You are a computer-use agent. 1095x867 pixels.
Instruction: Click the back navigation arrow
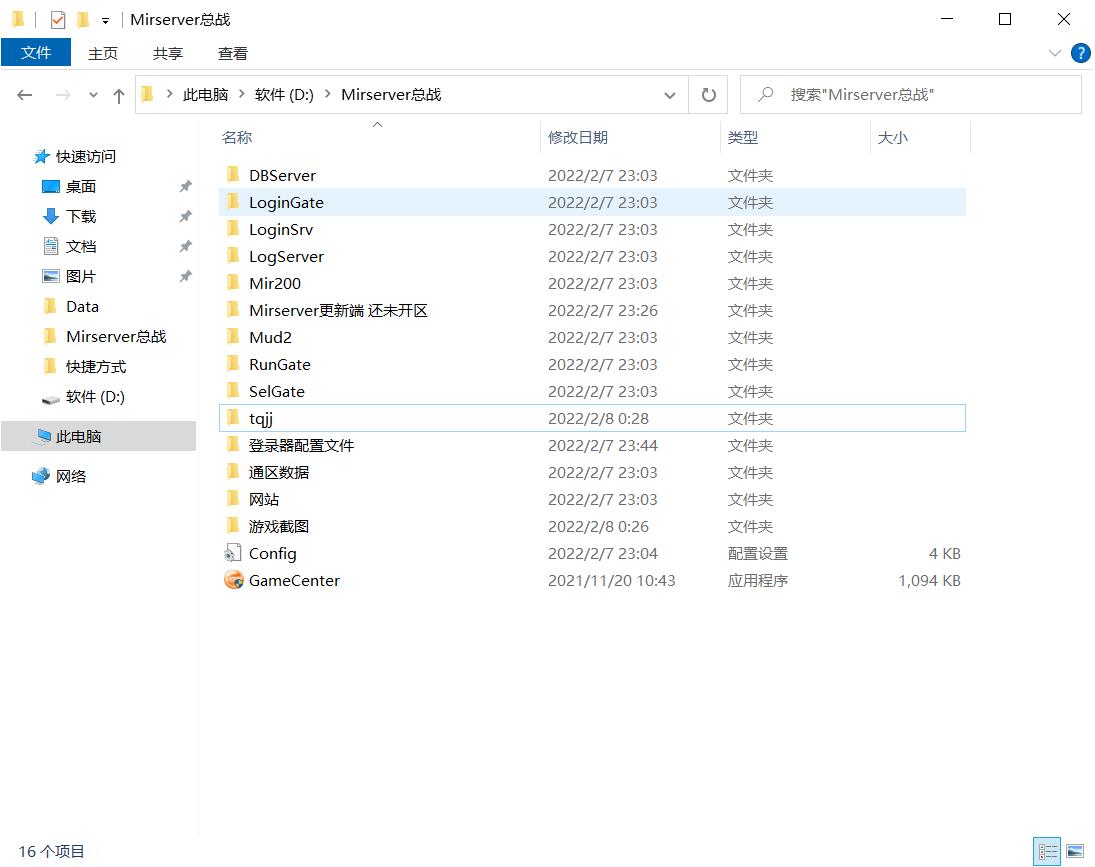point(25,95)
